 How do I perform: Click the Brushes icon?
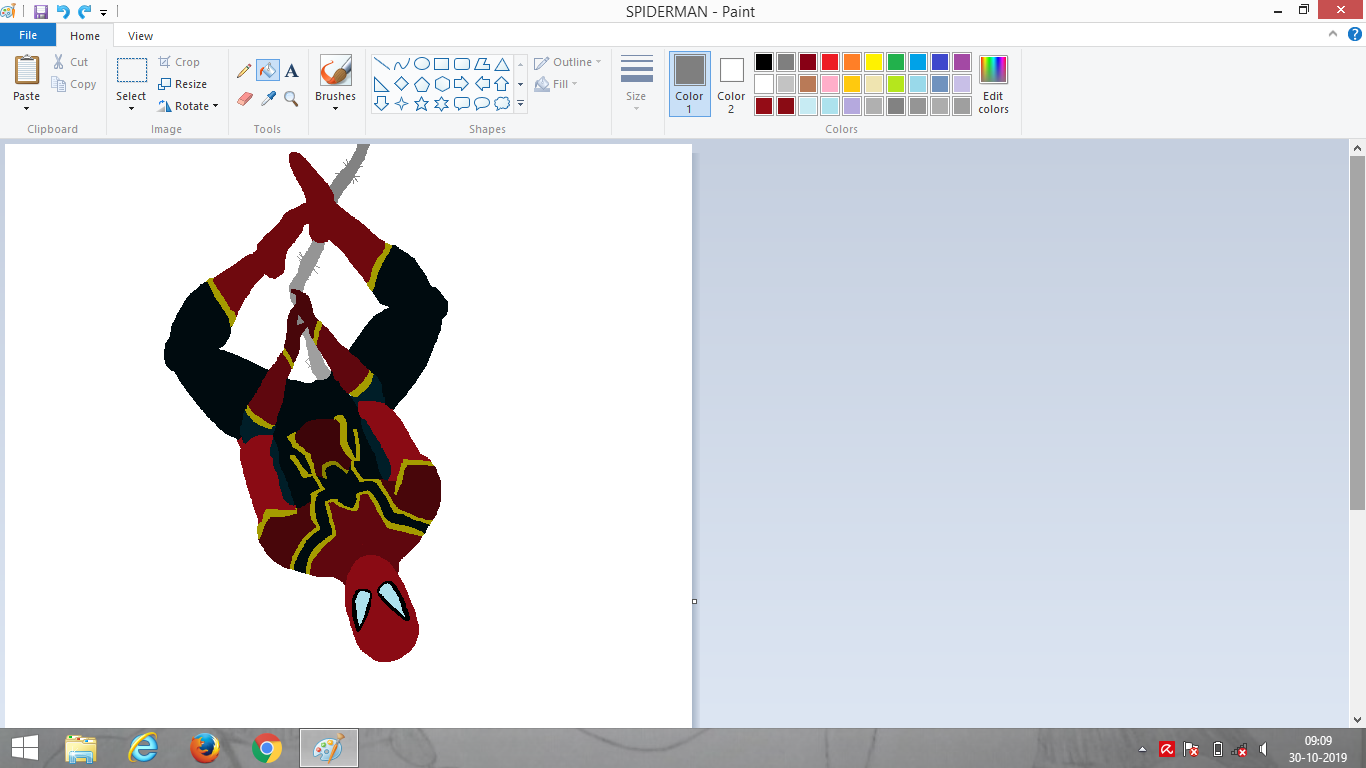pos(335,71)
